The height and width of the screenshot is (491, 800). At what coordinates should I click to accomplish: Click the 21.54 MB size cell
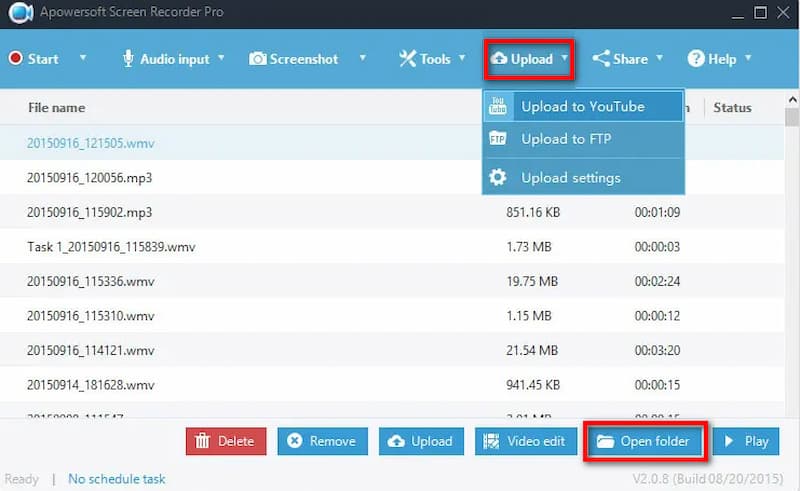click(x=532, y=351)
